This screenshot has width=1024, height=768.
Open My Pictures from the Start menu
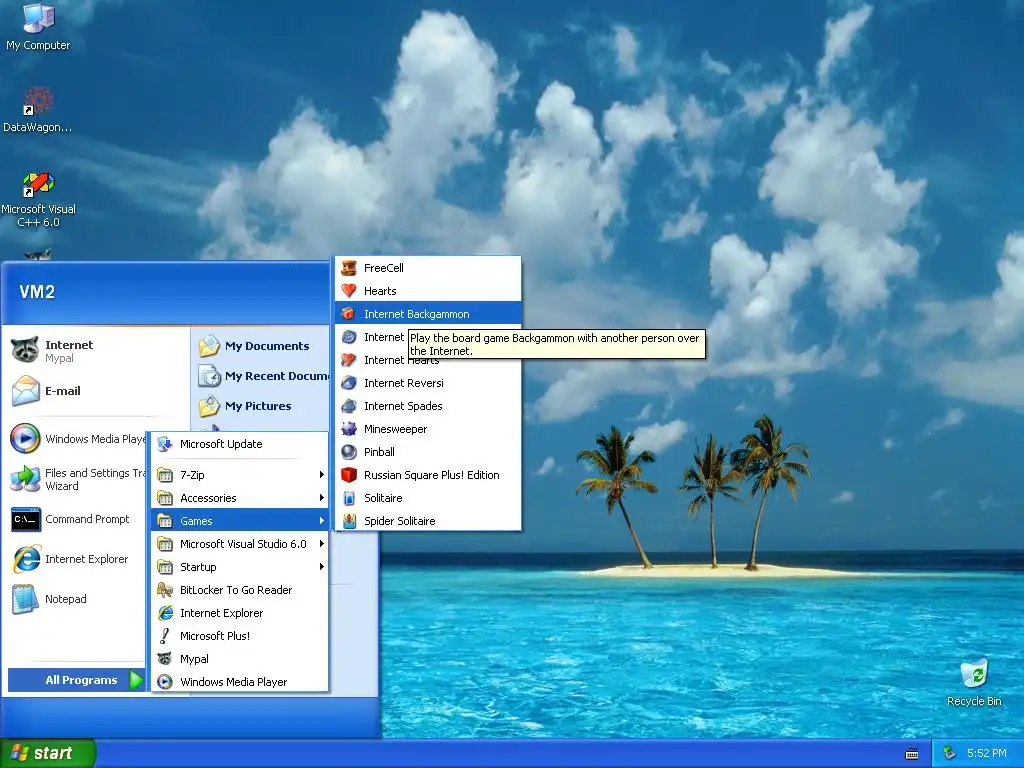[x=261, y=406]
